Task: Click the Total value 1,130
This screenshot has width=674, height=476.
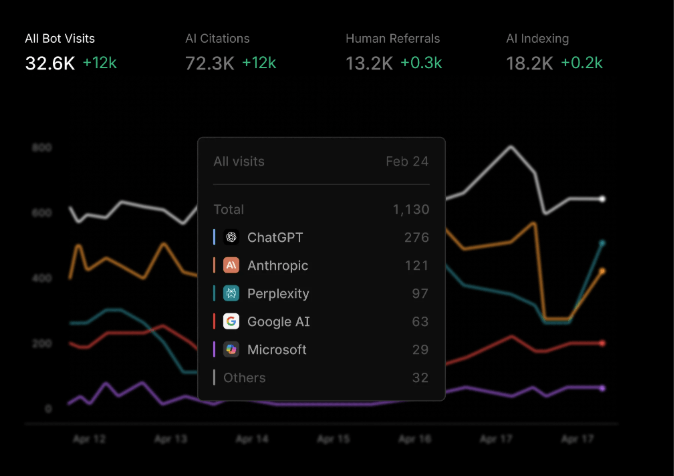Action: tap(411, 209)
